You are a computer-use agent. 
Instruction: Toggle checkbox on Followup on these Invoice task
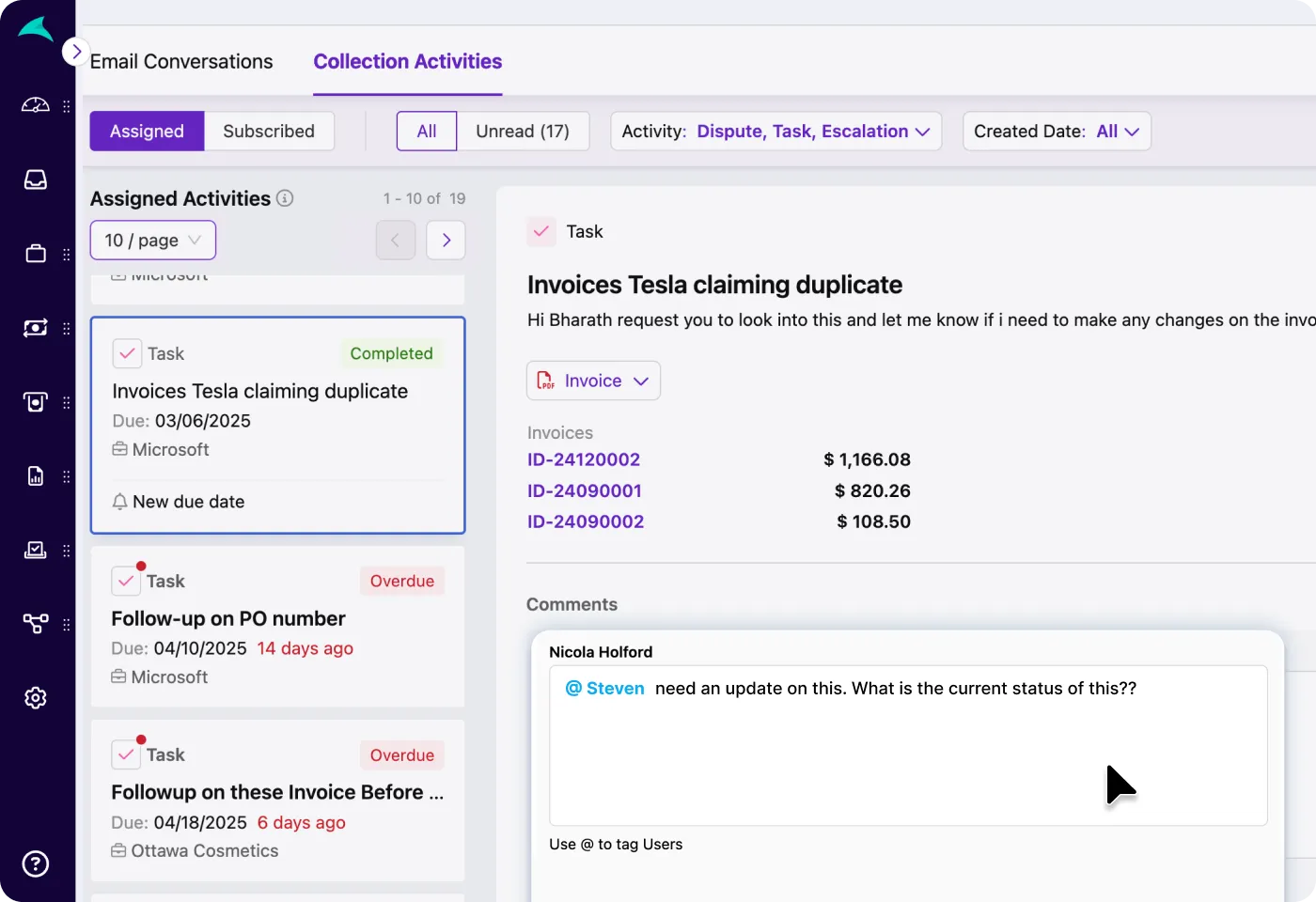(x=126, y=755)
